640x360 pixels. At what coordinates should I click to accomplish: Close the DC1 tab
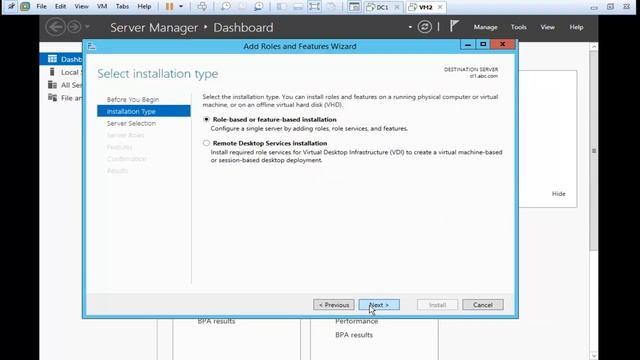(396, 7)
